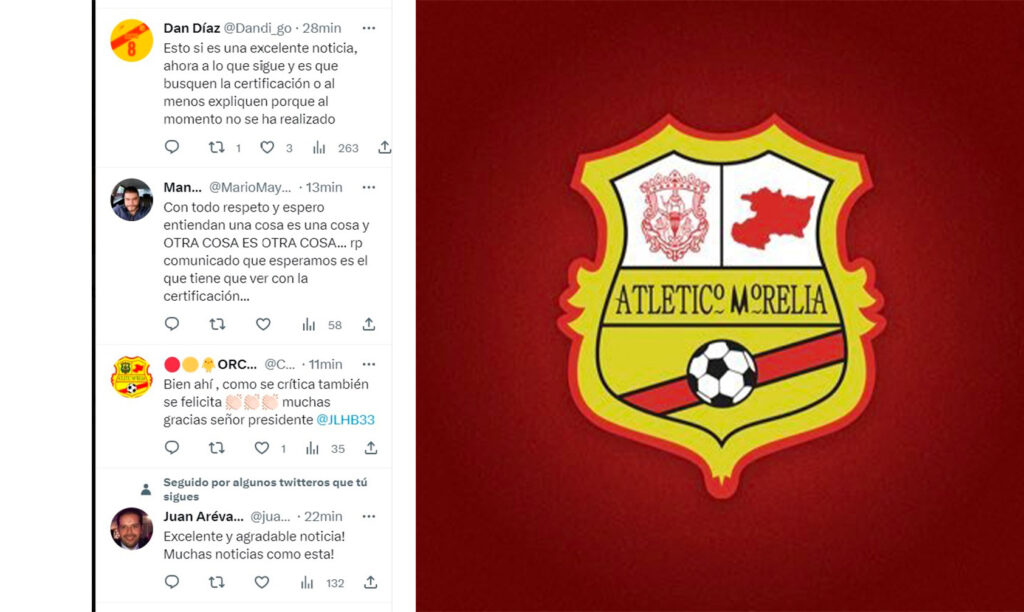
Task: Open Dan Díaz's profile name
Action: tap(191, 28)
